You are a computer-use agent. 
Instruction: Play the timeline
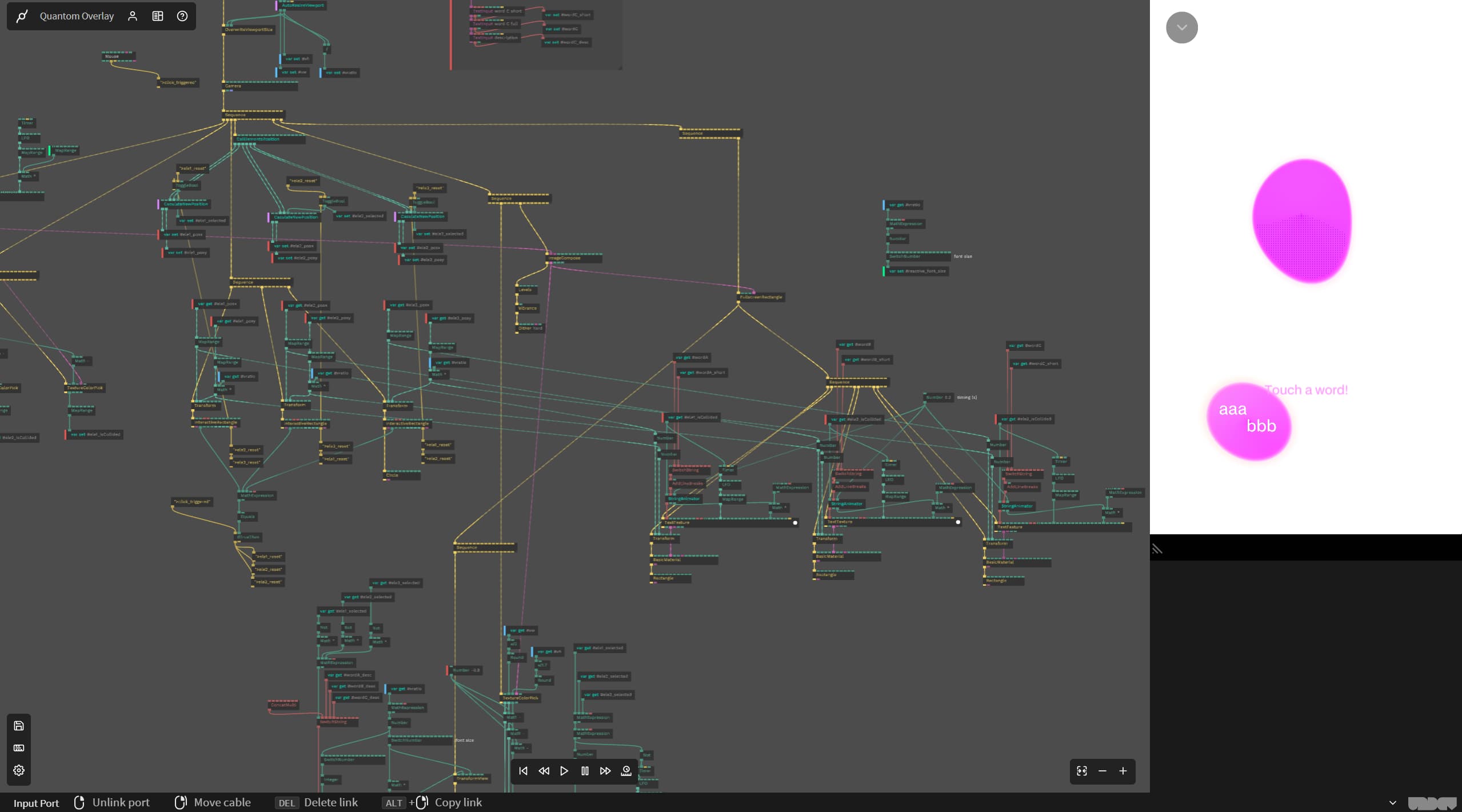coord(564,771)
